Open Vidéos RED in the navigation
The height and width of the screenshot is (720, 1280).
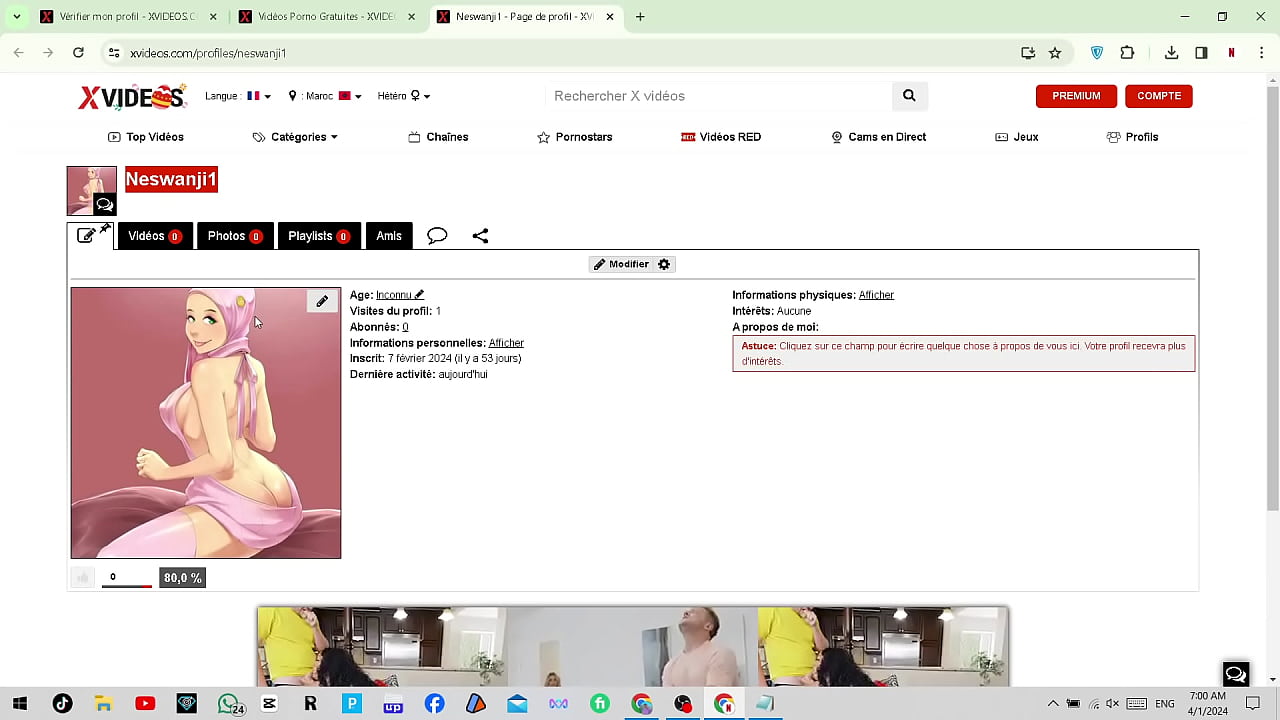721,137
